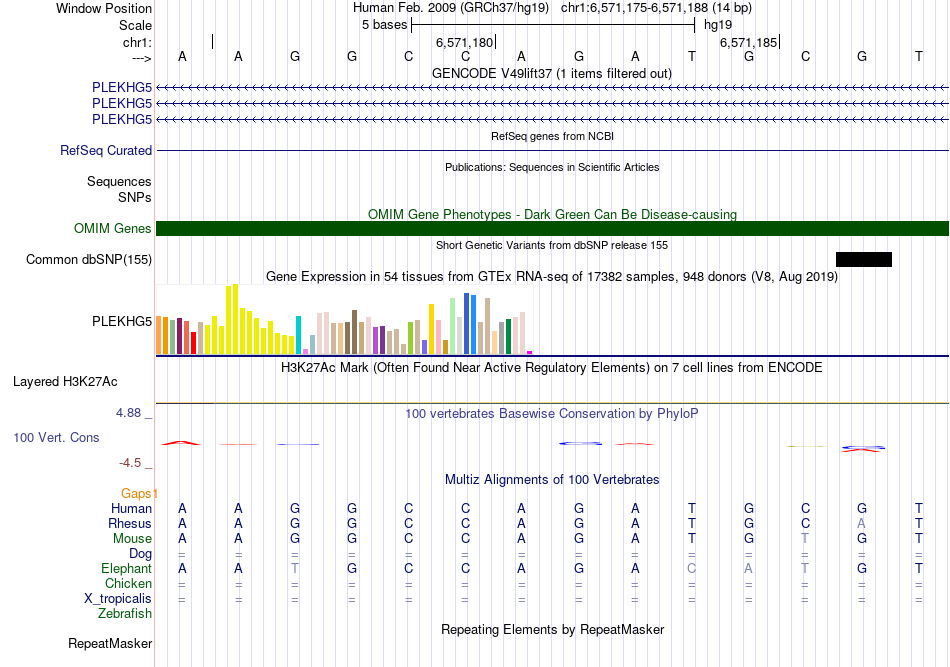Click the tallest yellow bar in GTEx chart
Screen dimensions: 950x667
(x=235, y=318)
